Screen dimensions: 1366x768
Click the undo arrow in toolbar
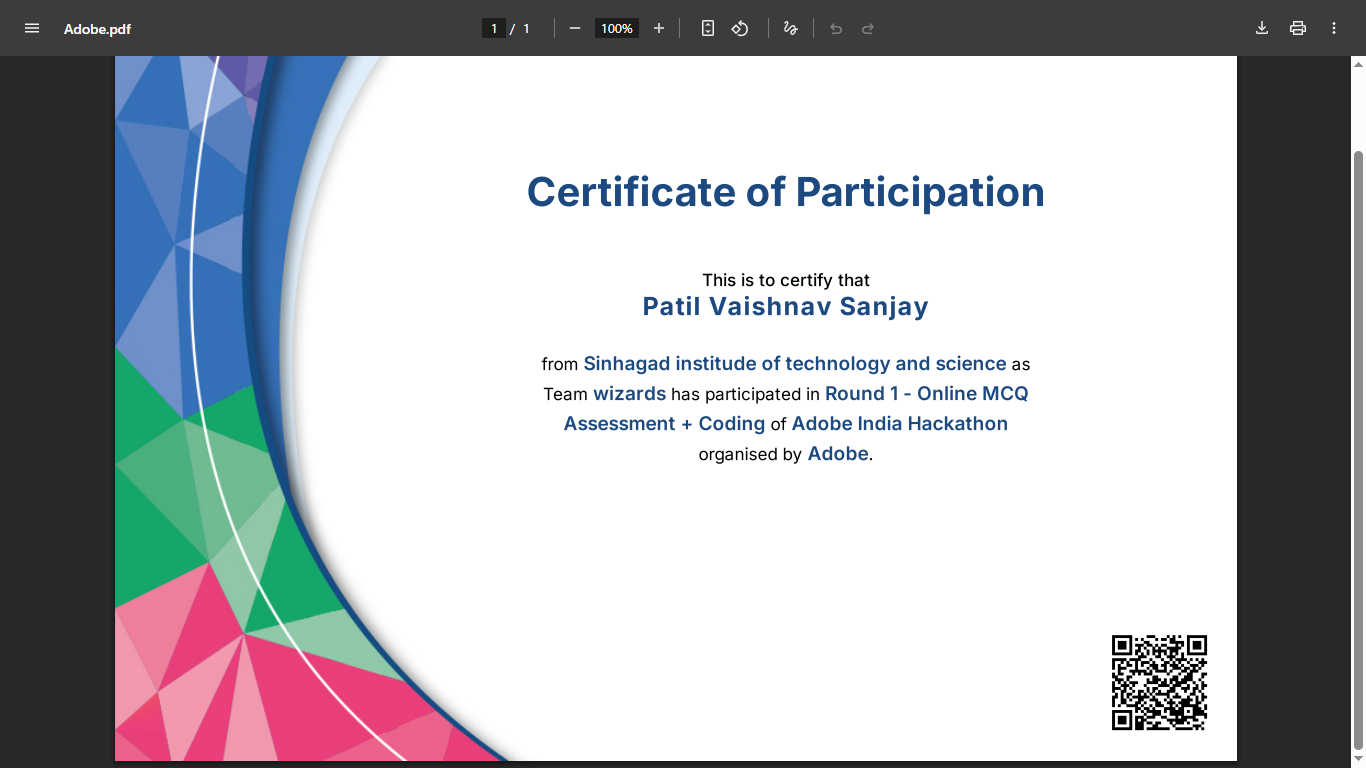tap(836, 28)
